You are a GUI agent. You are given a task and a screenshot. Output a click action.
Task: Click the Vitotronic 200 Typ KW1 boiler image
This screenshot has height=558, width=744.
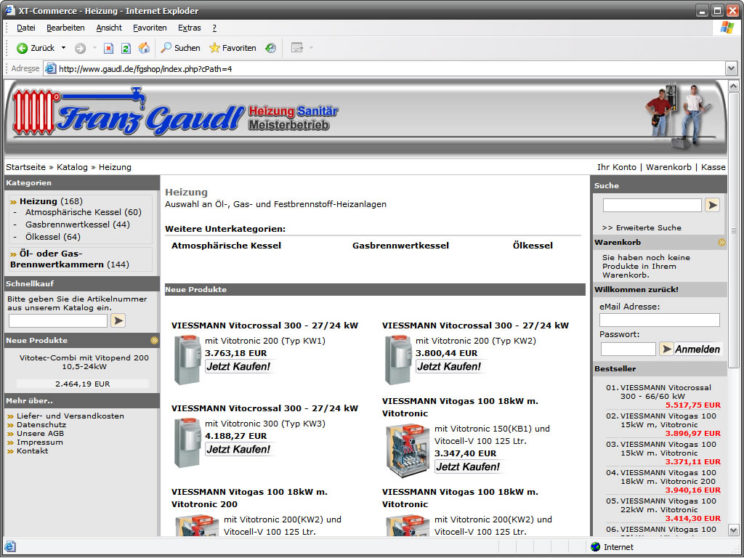(187, 360)
